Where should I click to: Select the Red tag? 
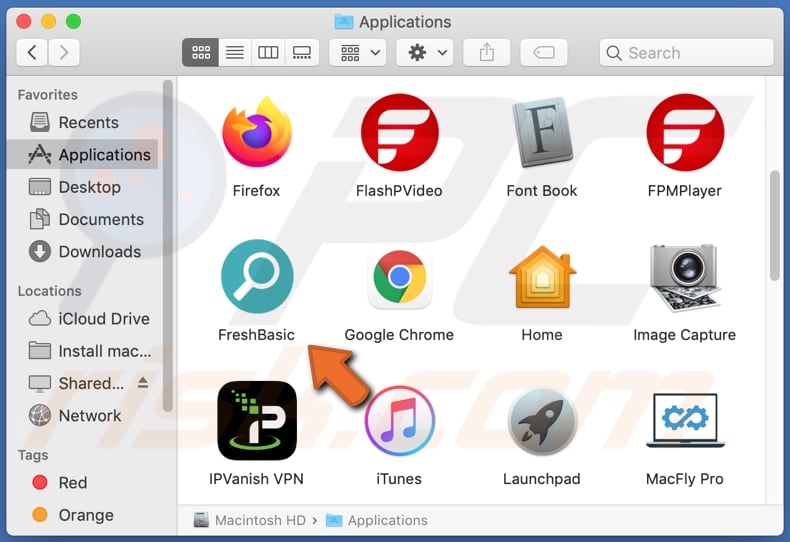[x=83, y=483]
